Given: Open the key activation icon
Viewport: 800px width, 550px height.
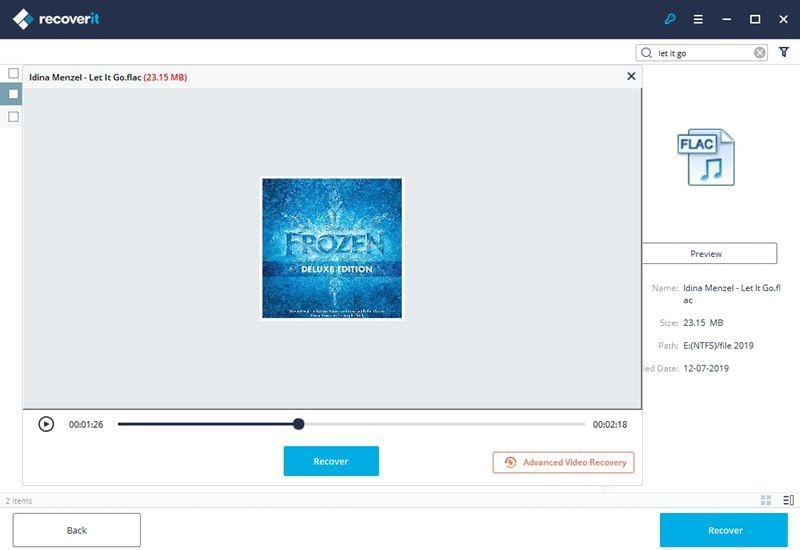Looking at the screenshot, I should click(x=670, y=19).
